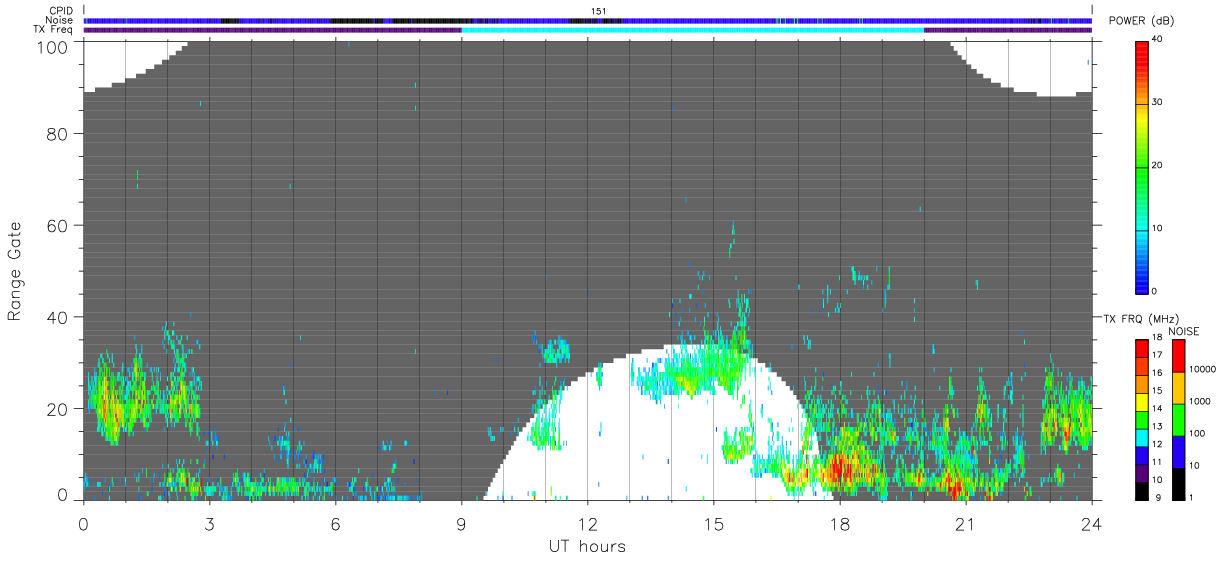Click the 6 tick label on UT hours axis
Screen dimensions: 1228x567
(336, 524)
